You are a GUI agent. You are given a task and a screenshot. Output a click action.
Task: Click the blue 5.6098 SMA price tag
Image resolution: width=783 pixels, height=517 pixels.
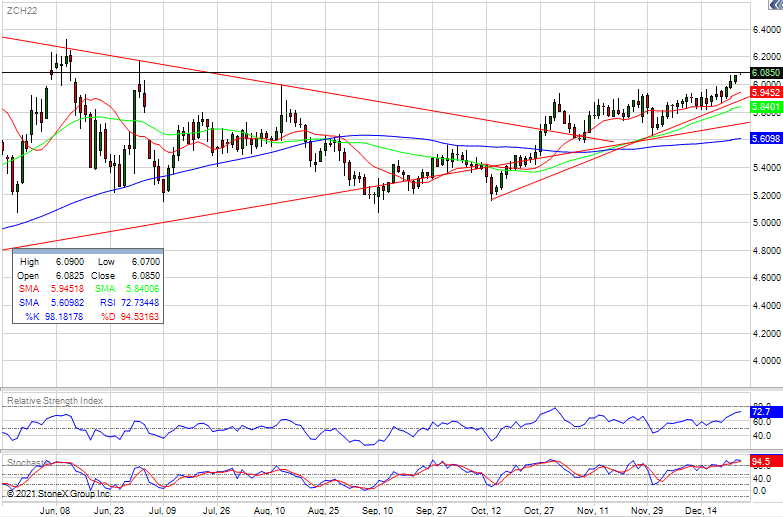766,138
